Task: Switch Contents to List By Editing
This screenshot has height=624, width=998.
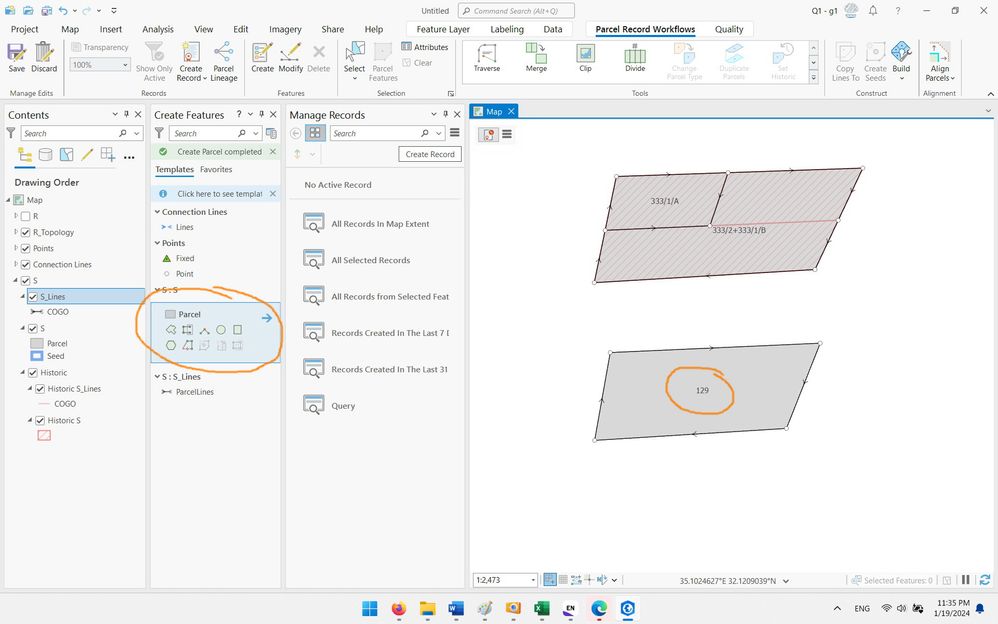Action: tap(87, 155)
